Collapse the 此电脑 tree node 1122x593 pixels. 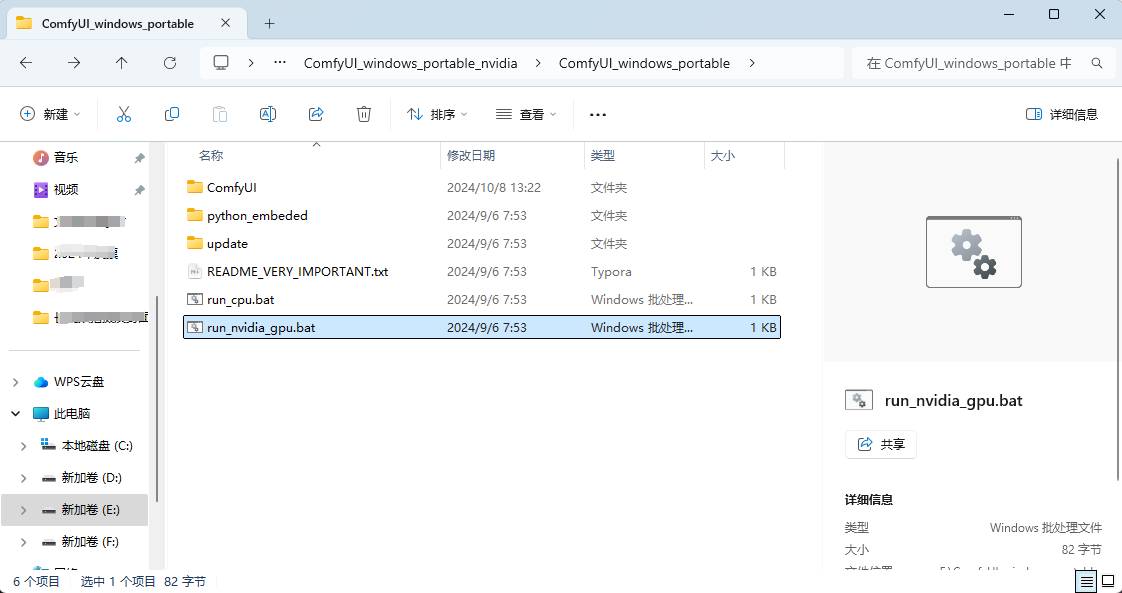pos(16,414)
